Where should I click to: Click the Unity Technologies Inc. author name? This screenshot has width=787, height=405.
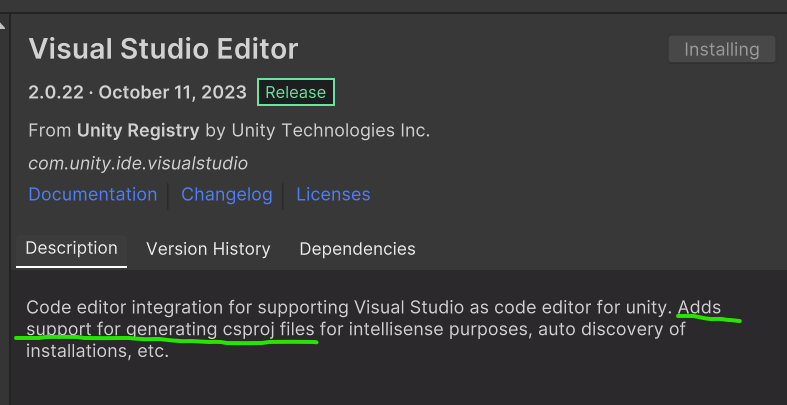tap(343, 130)
